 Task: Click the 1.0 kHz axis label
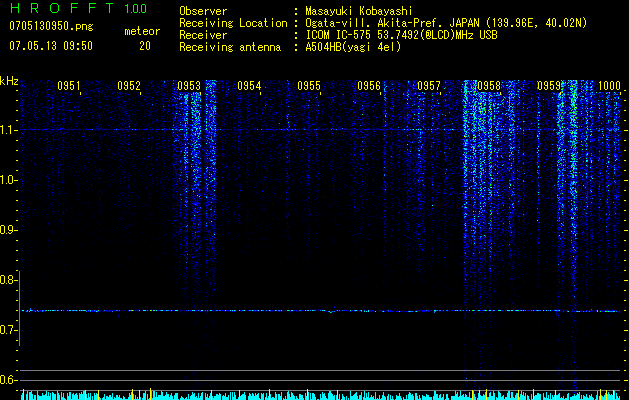[x=8, y=180]
